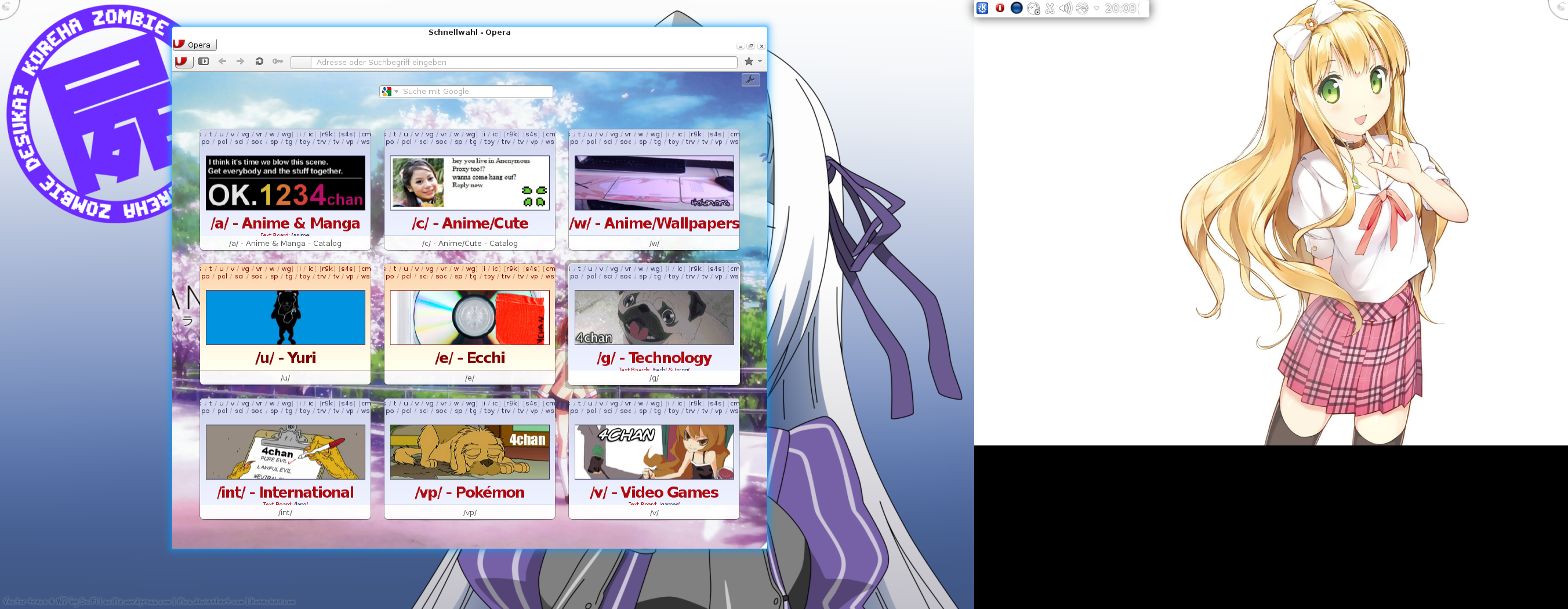Expand hidden system tray icons arrow
The image size is (1568, 609).
pyautogui.click(x=1096, y=8)
